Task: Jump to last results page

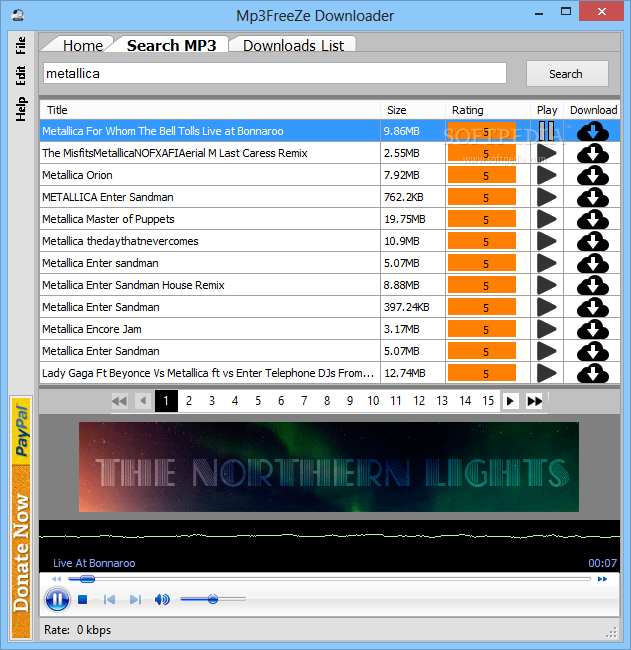Action: [x=534, y=401]
